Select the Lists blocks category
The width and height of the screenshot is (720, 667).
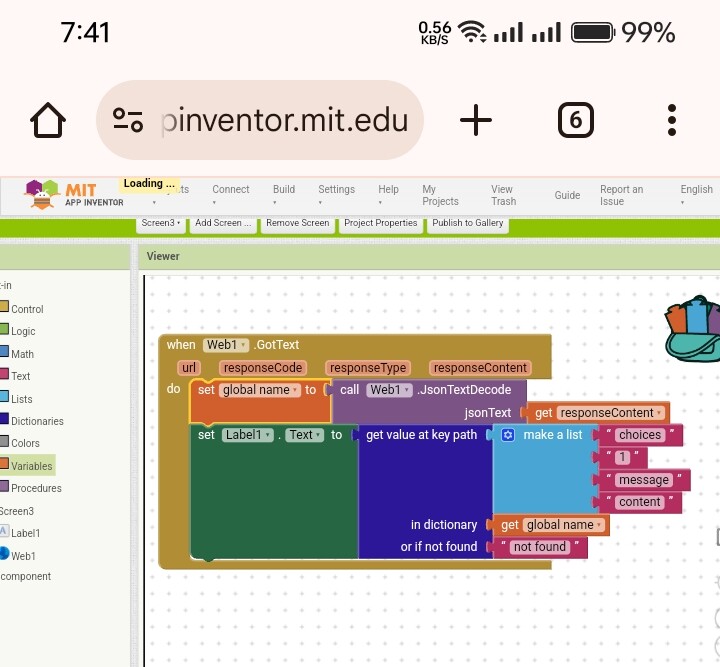[x=21, y=399]
